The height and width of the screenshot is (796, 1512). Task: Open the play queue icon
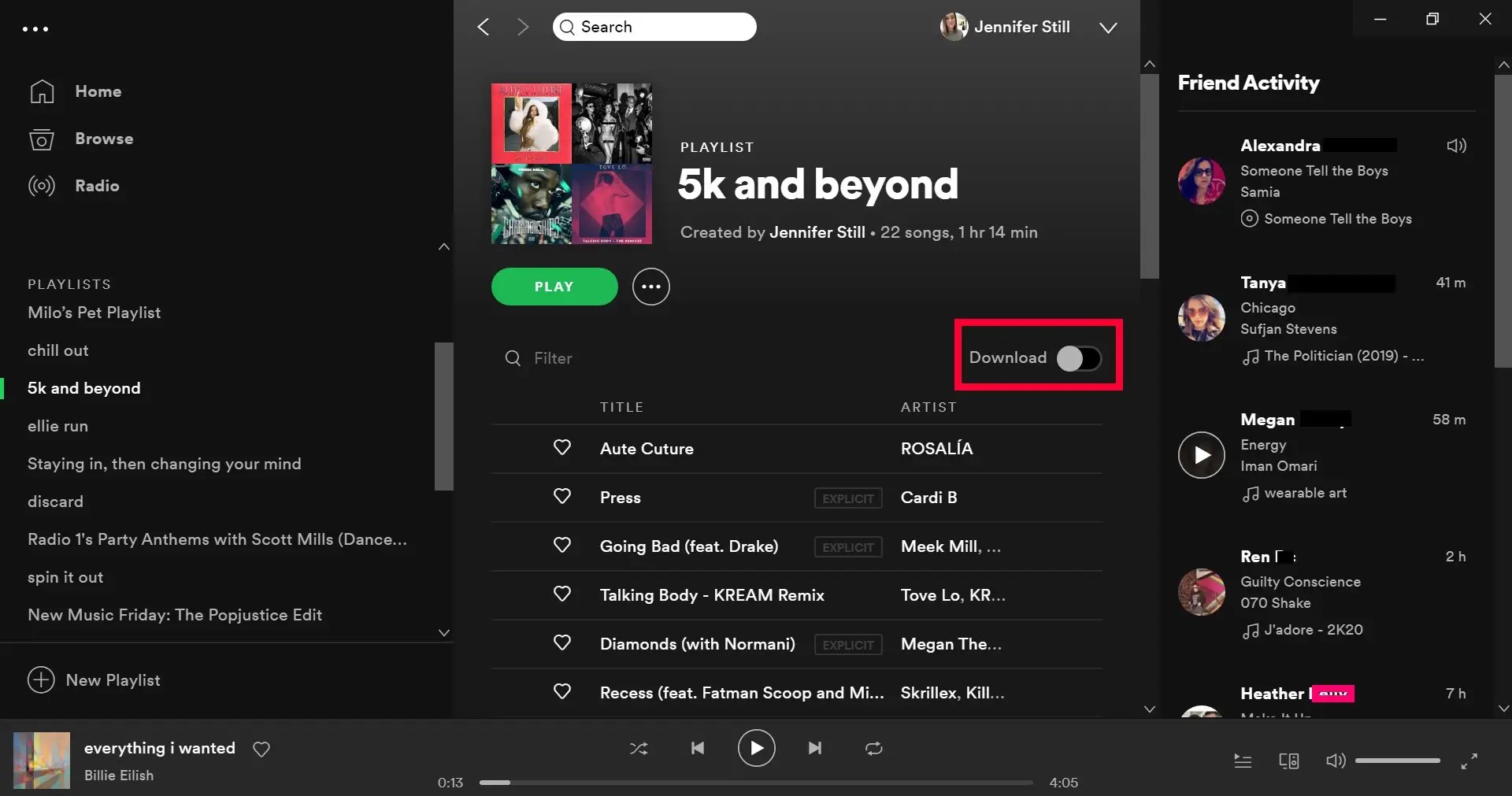1243,761
